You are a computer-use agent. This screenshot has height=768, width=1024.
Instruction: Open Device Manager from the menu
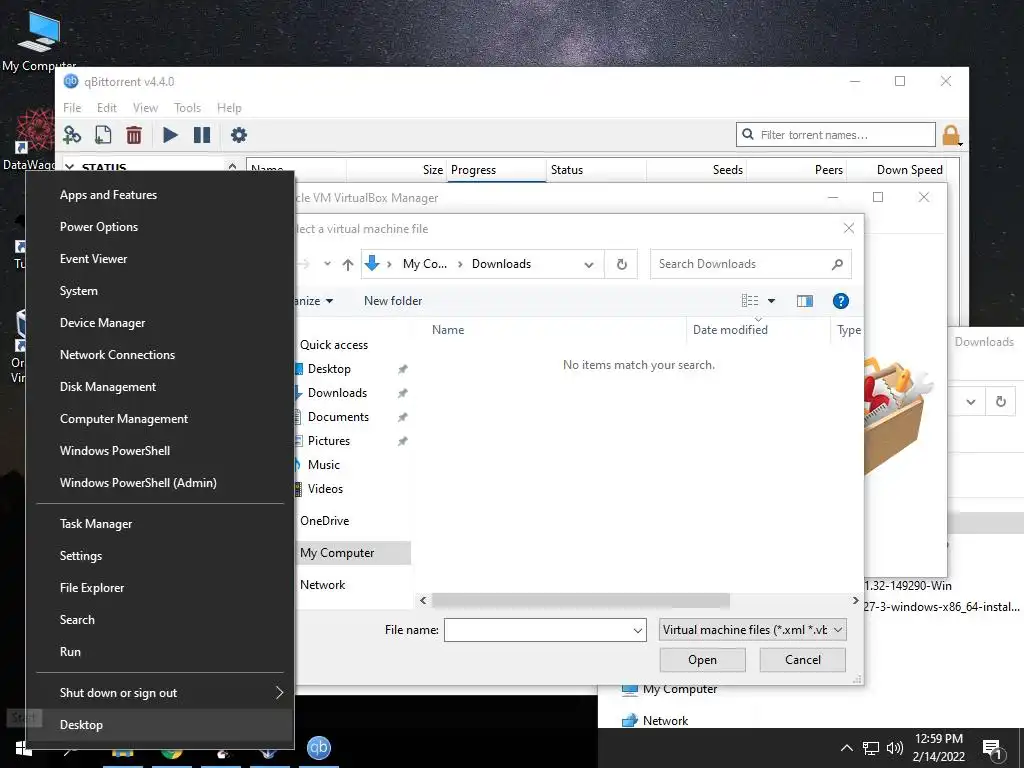coord(103,323)
